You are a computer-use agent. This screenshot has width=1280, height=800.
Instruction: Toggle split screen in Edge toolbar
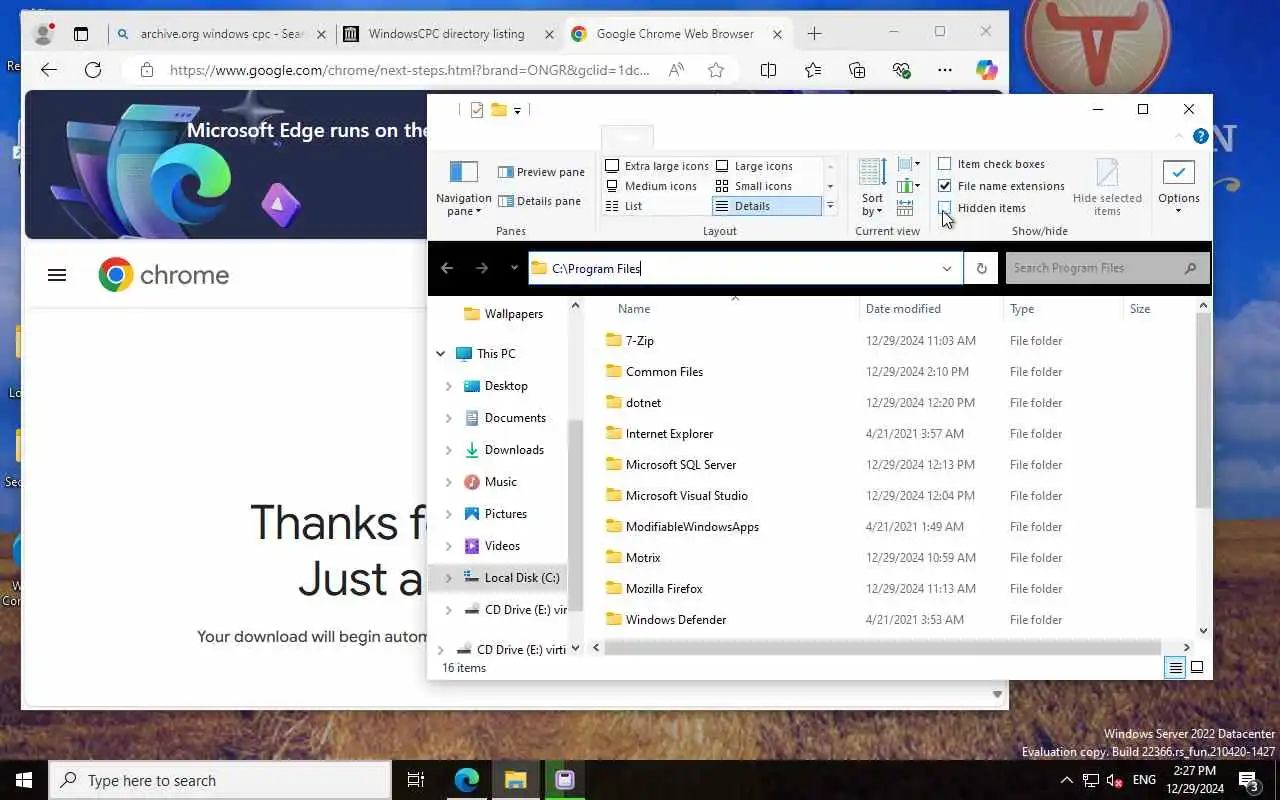coord(768,70)
